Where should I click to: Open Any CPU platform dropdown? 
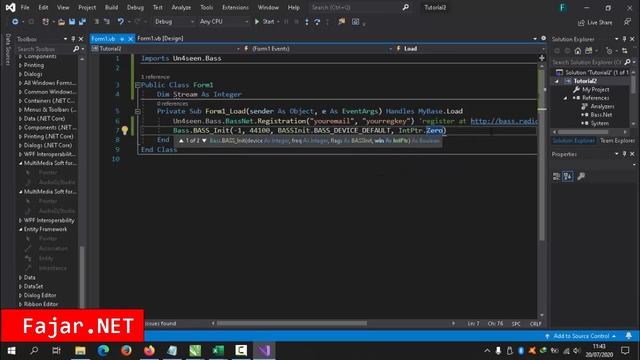(x=224, y=22)
